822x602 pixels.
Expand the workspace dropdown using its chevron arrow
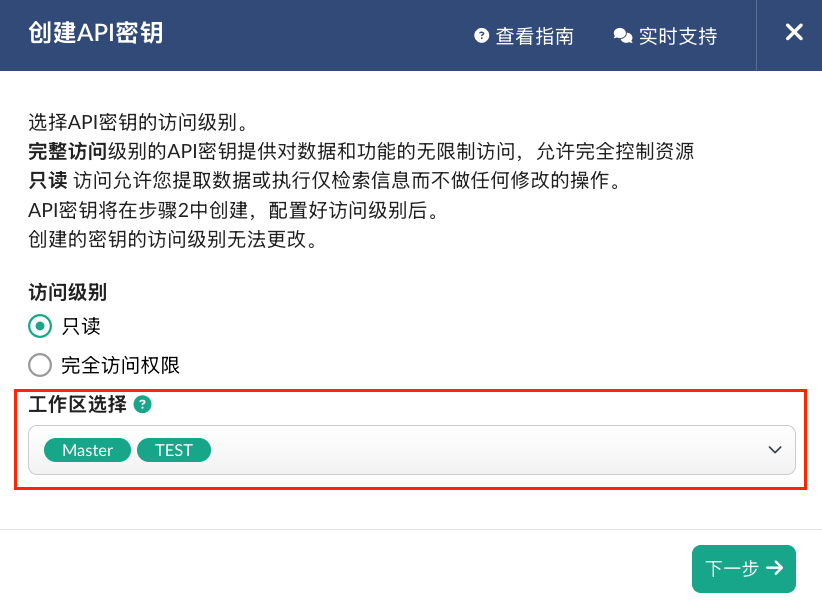click(775, 450)
